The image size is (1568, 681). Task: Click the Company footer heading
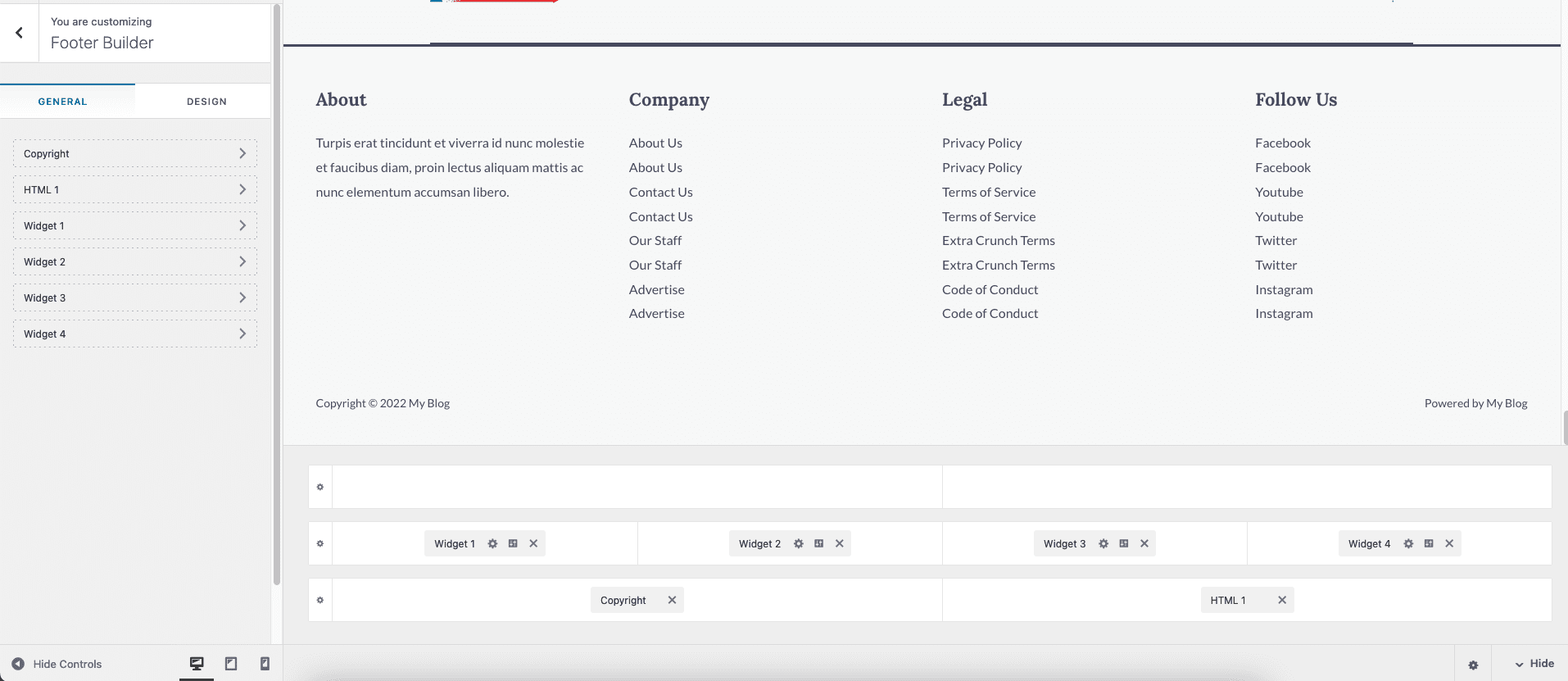coord(668,100)
